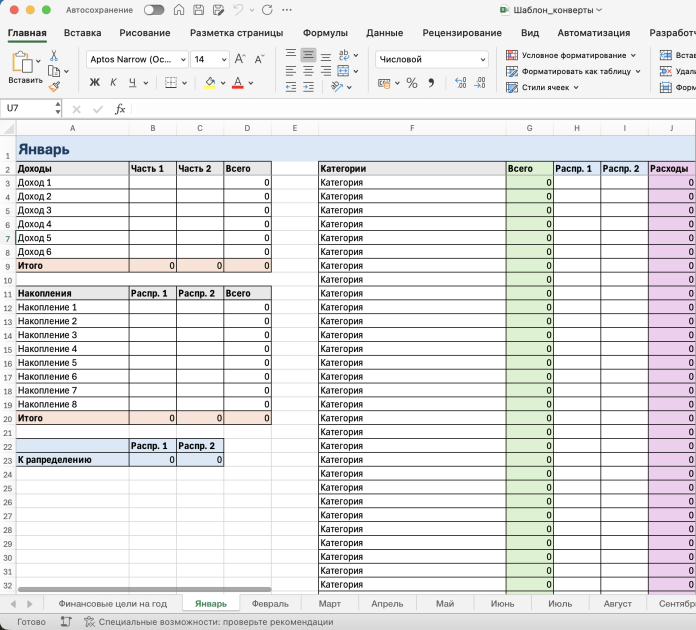Increase indent icon
Image resolution: width=696 pixels, height=630 pixels.
tap(308, 87)
